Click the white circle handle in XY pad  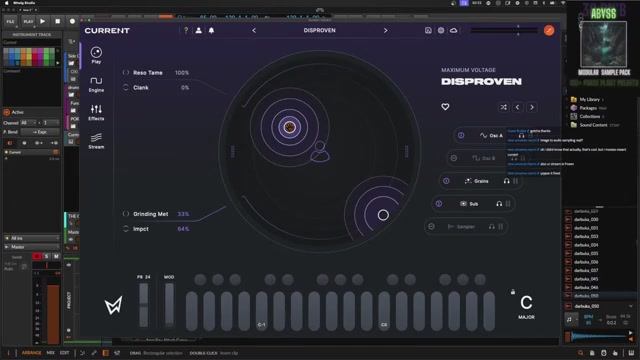point(383,215)
